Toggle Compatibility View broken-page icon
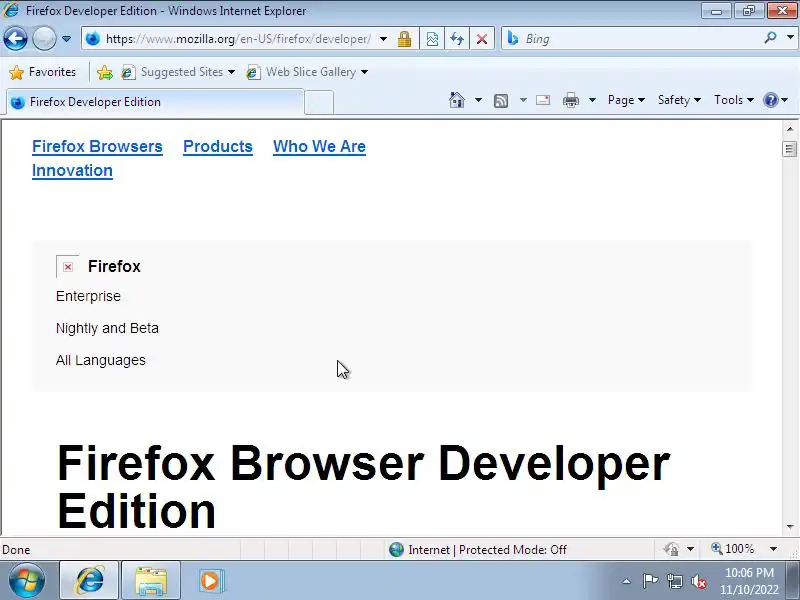 click(432, 39)
